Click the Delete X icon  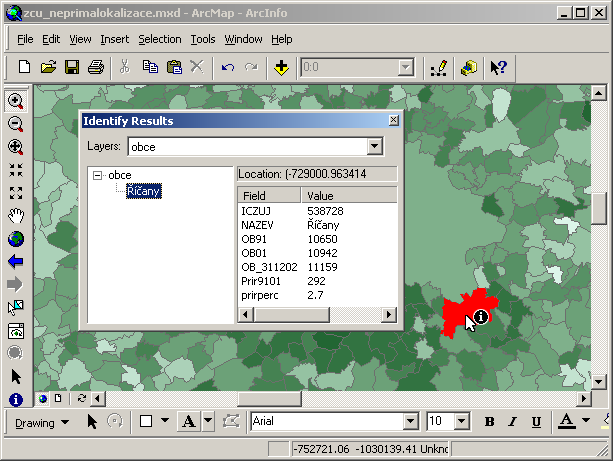(197, 67)
